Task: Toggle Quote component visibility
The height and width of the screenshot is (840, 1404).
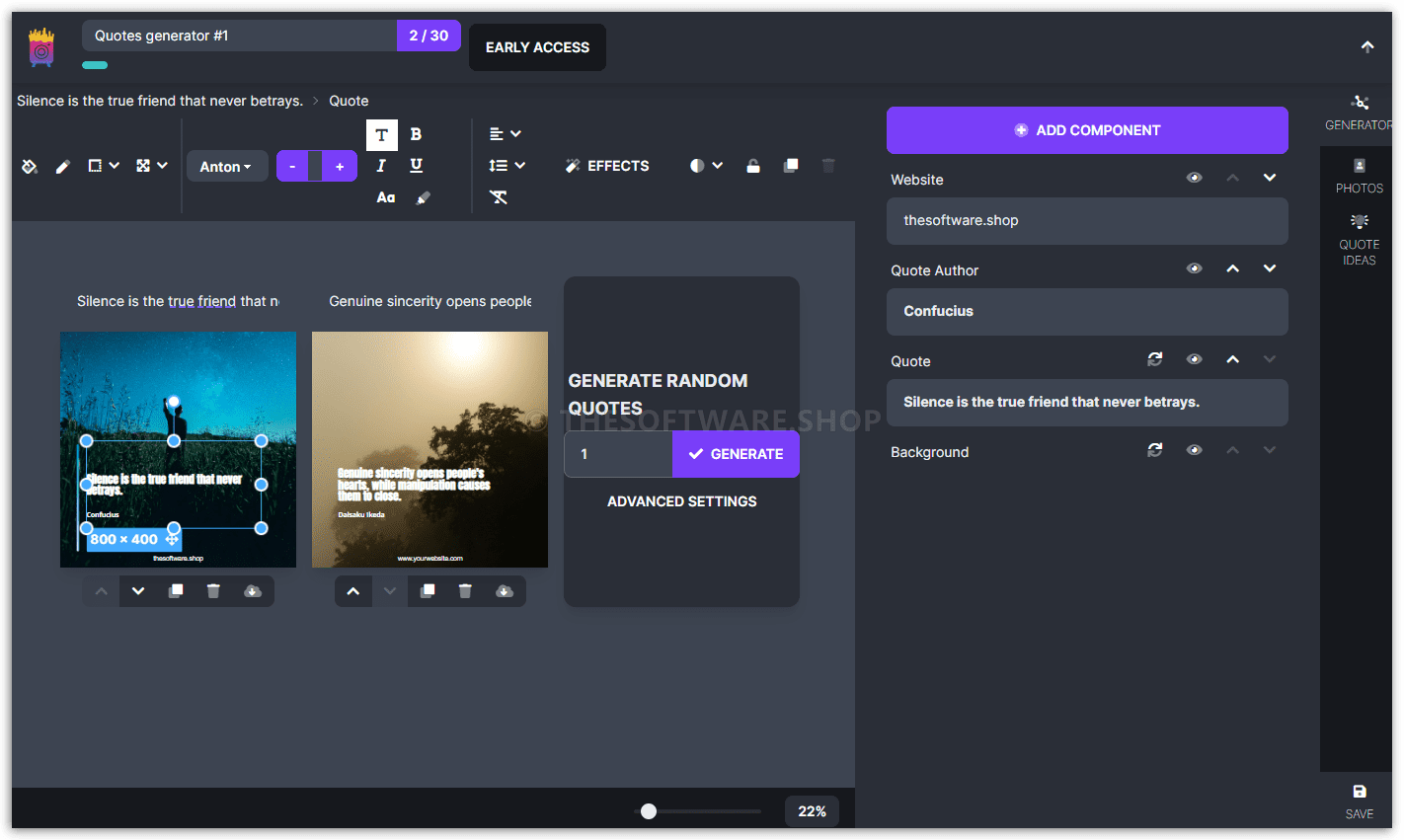Action: pyautogui.click(x=1195, y=359)
